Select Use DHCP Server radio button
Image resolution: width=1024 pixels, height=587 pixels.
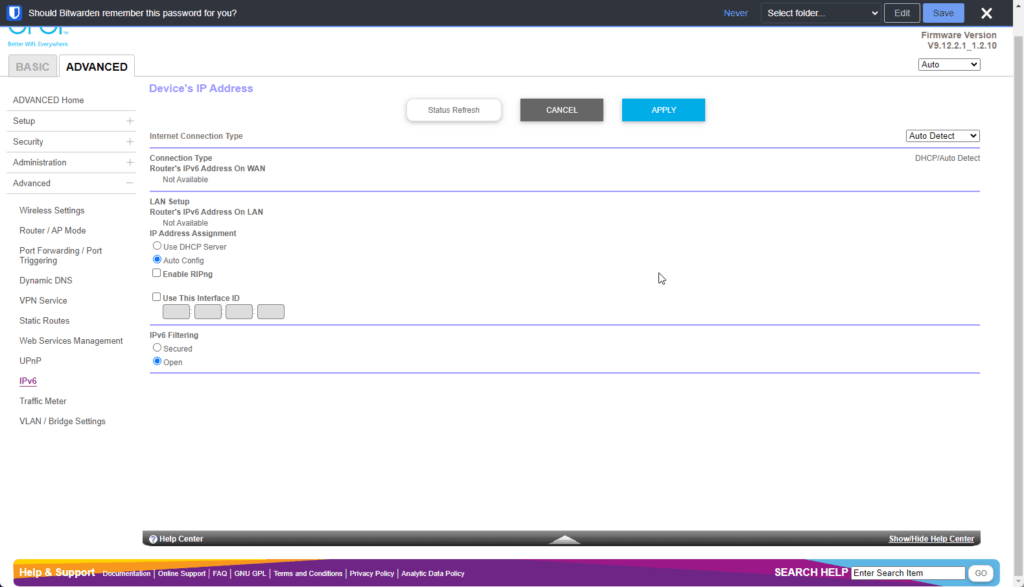pyautogui.click(x=157, y=246)
